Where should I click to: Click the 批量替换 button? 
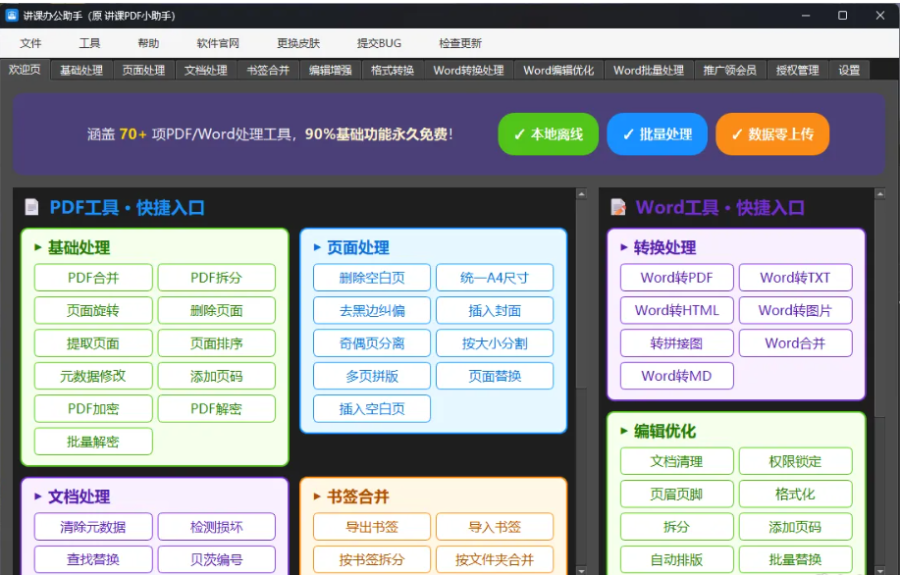(796, 560)
